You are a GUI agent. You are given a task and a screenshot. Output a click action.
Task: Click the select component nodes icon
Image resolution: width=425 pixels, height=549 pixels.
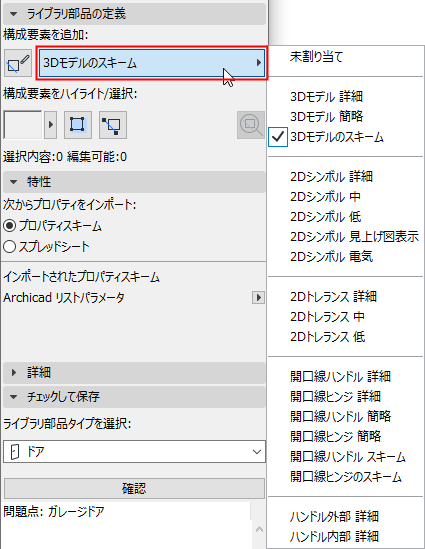tap(113, 125)
